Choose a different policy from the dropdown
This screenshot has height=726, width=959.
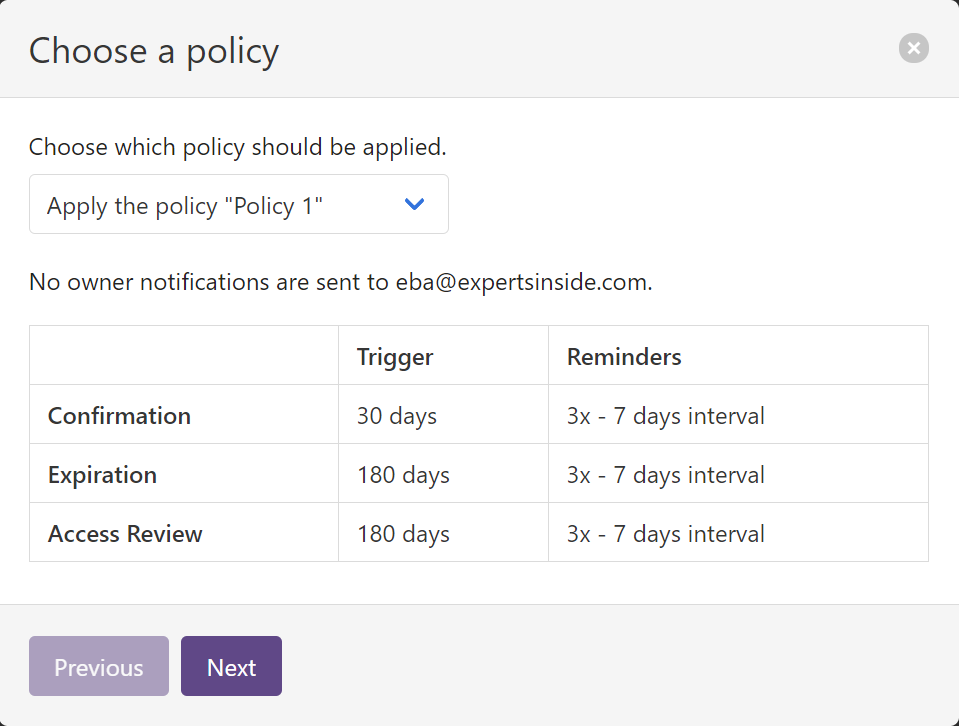tap(238, 204)
